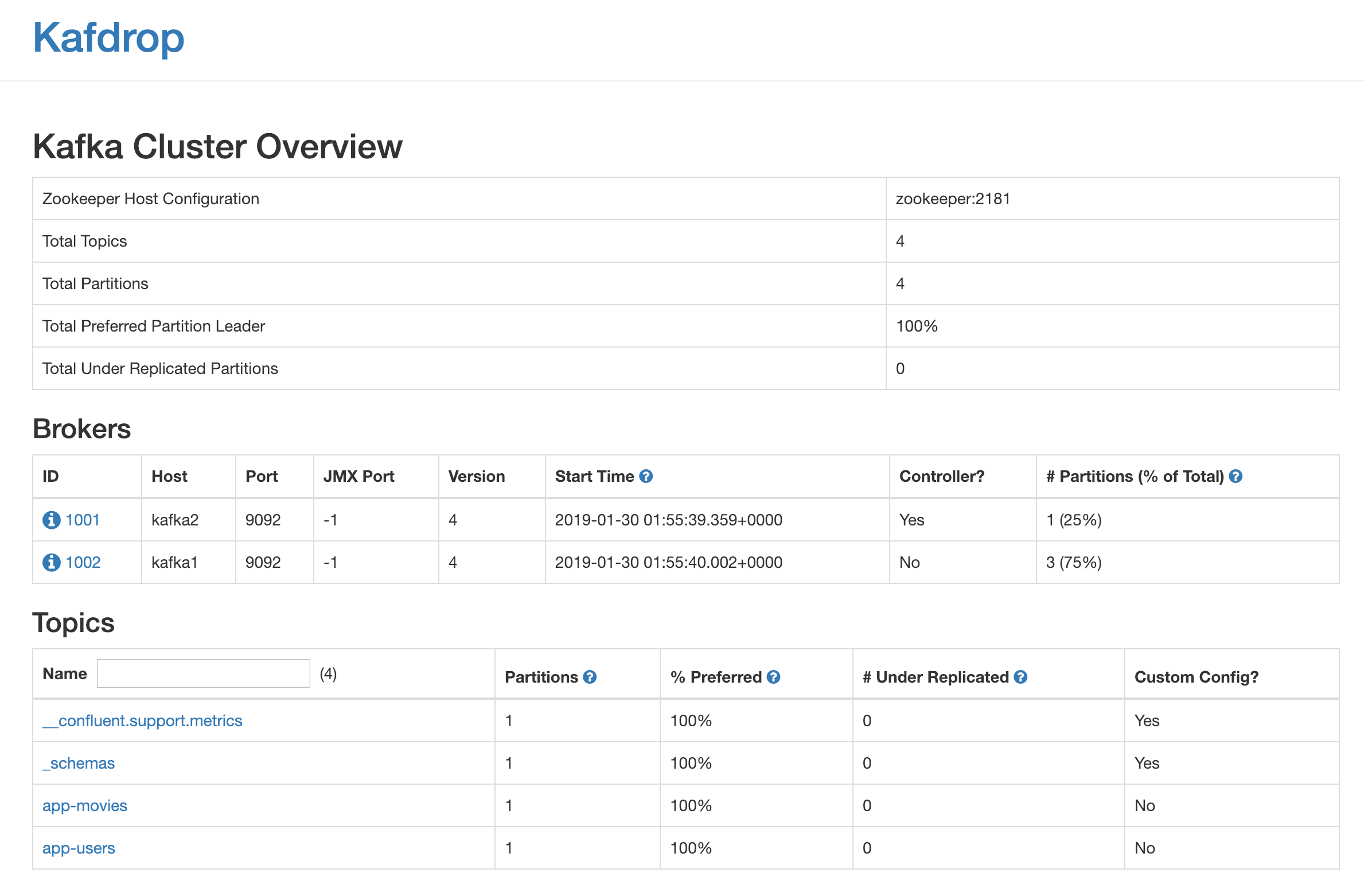Screen dimensions: 1364x896
Task: Open the _schemas topic details
Action: [78, 763]
